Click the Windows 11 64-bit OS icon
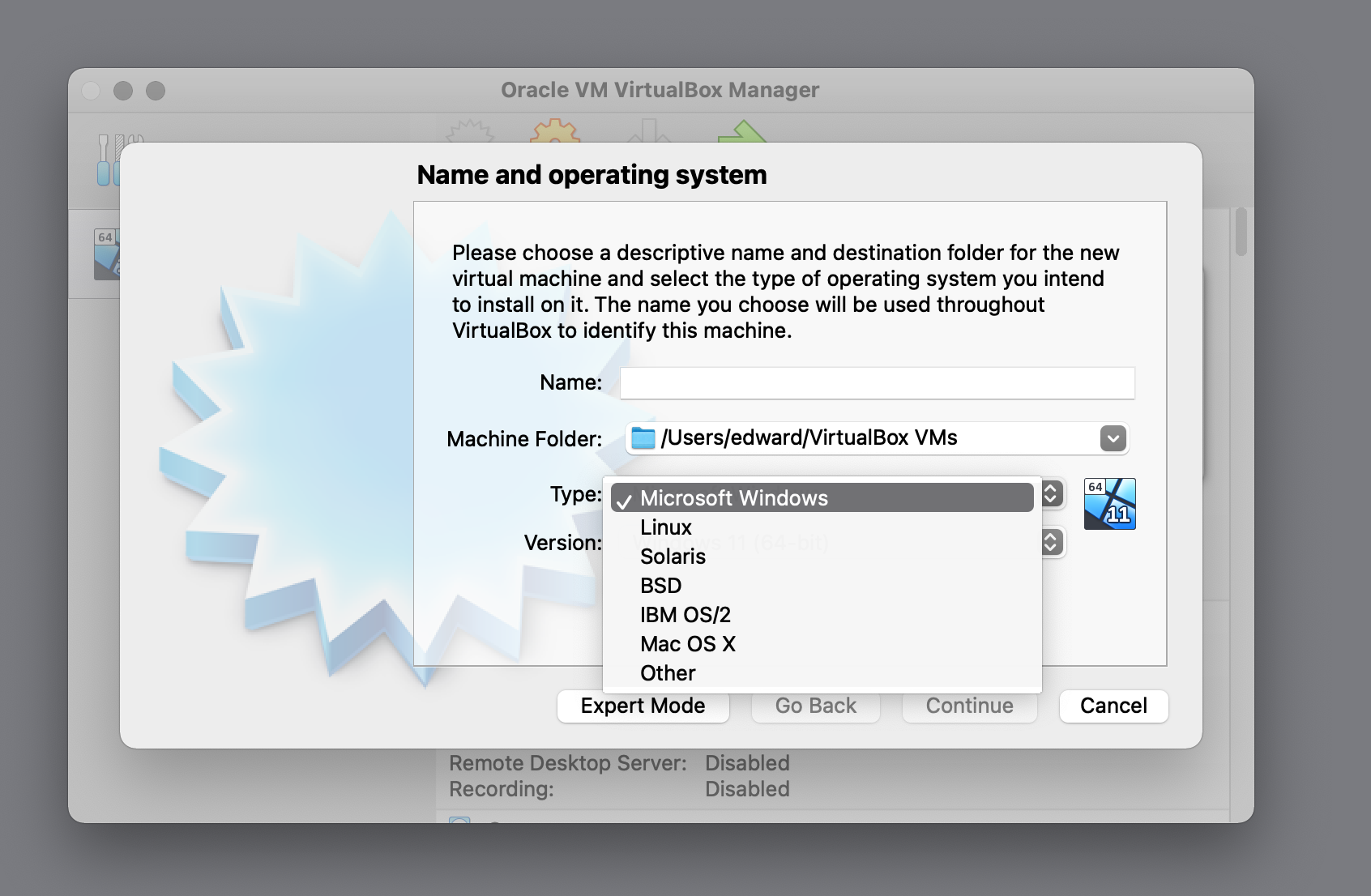 pyautogui.click(x=1109, y=504)
